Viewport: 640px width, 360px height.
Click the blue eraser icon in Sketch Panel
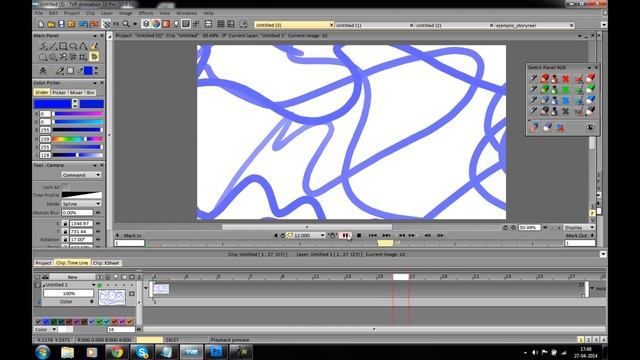coord(590,100)
